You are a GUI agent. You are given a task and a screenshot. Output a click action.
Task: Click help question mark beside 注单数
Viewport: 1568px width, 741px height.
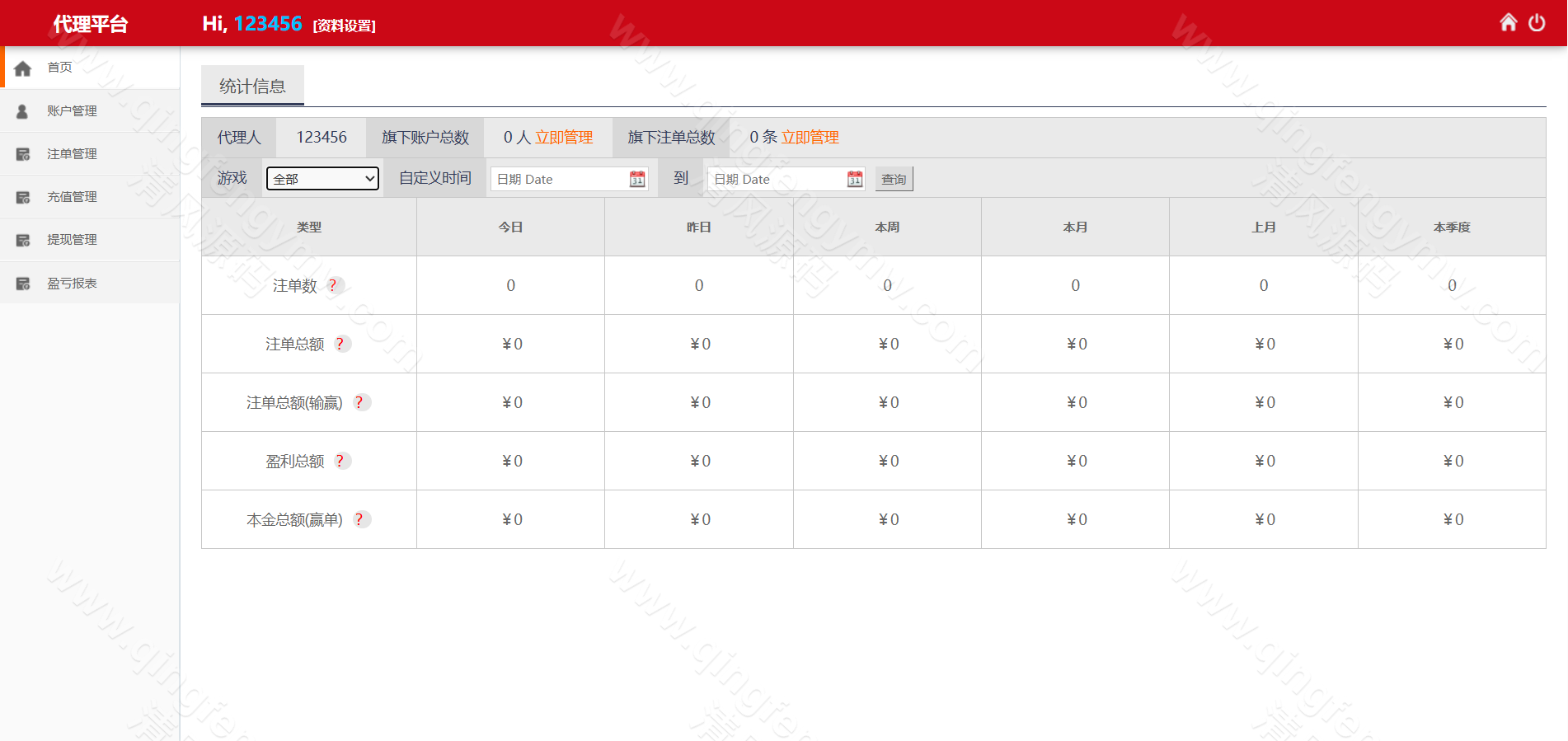point(333,285)
